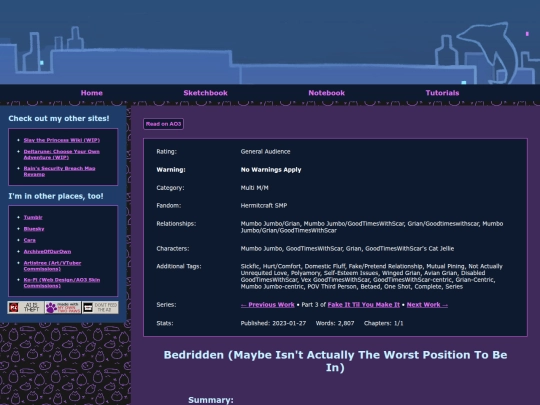Click 'Multi M/M' category value
The image size is (540, 405).
tap(254, 188)
